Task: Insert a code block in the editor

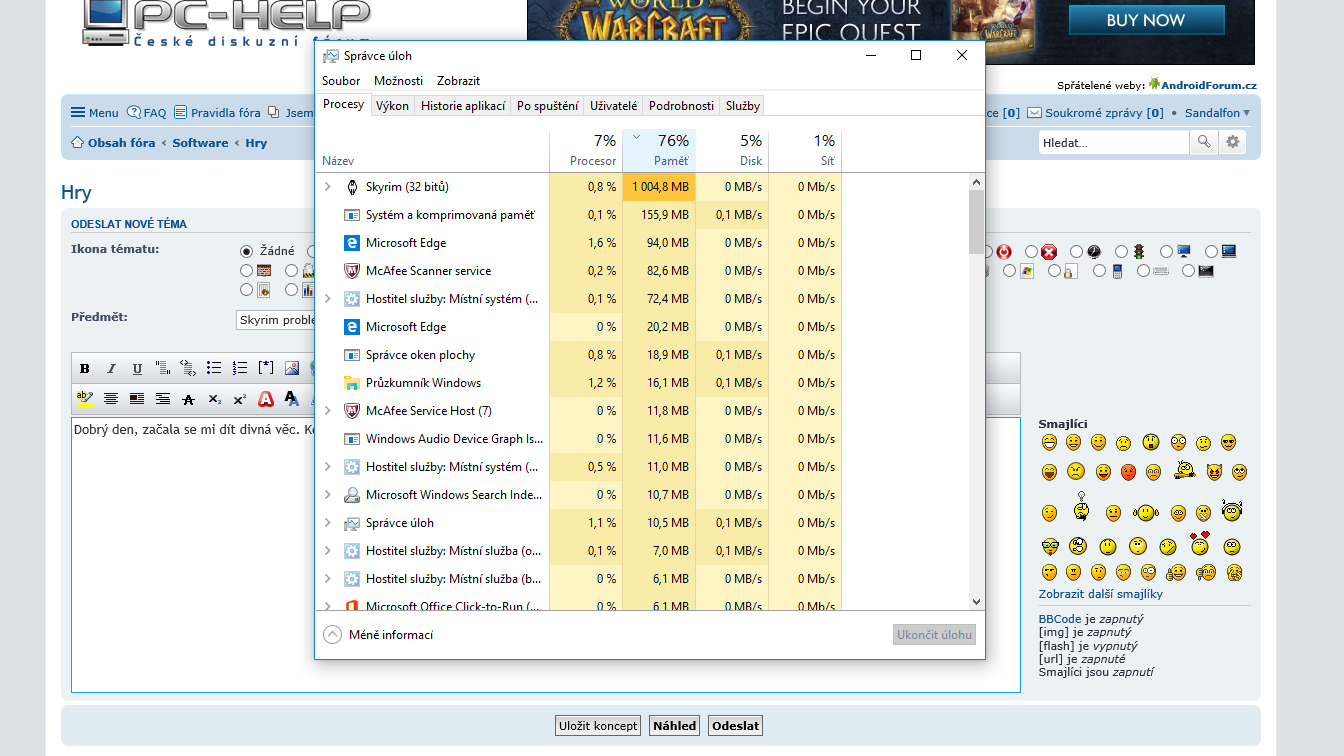Action: pos(188,369)
